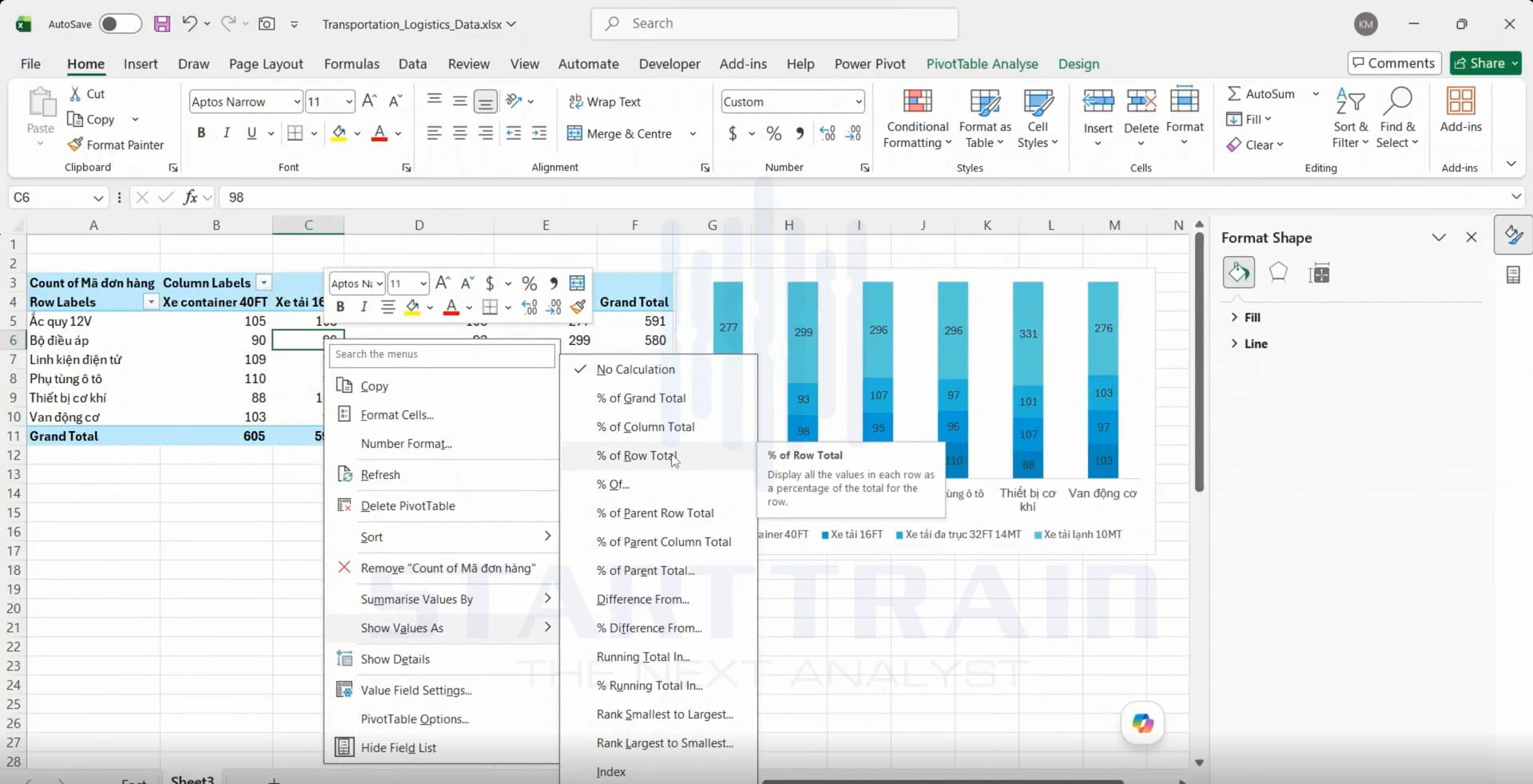Click the red font colour button in ribbon
This screenshot has height=784, width=1533.
379,133
